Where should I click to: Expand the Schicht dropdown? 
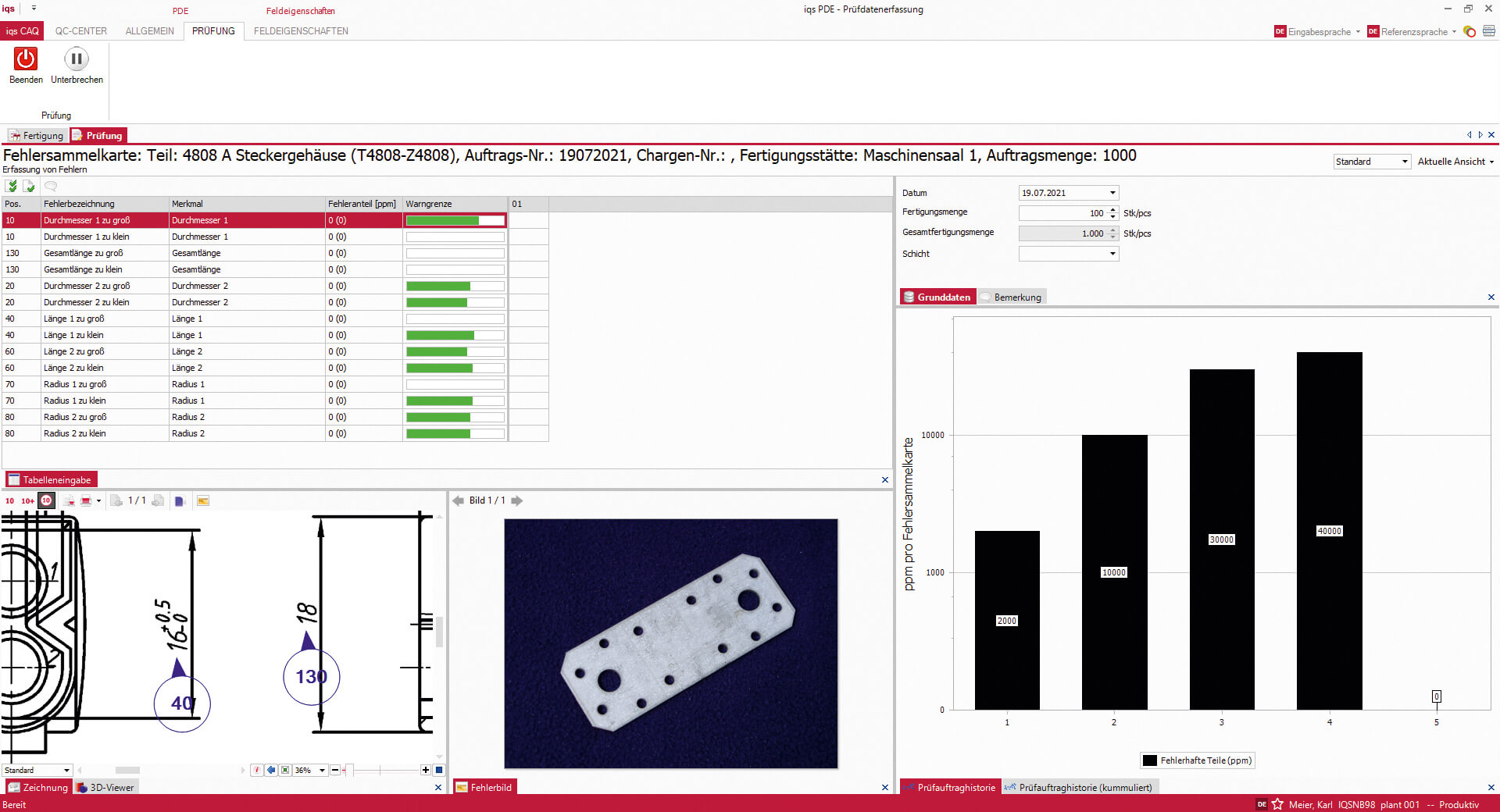pos(1112,254)
